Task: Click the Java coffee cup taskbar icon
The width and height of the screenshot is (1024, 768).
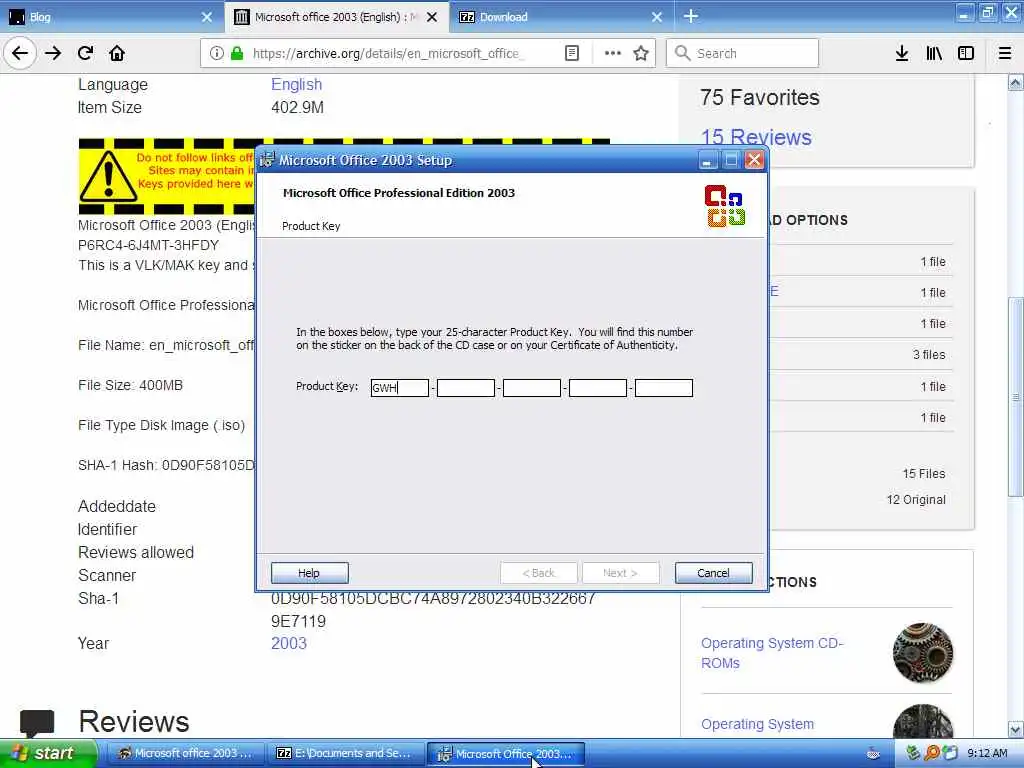Action: [x=873, y=753]
